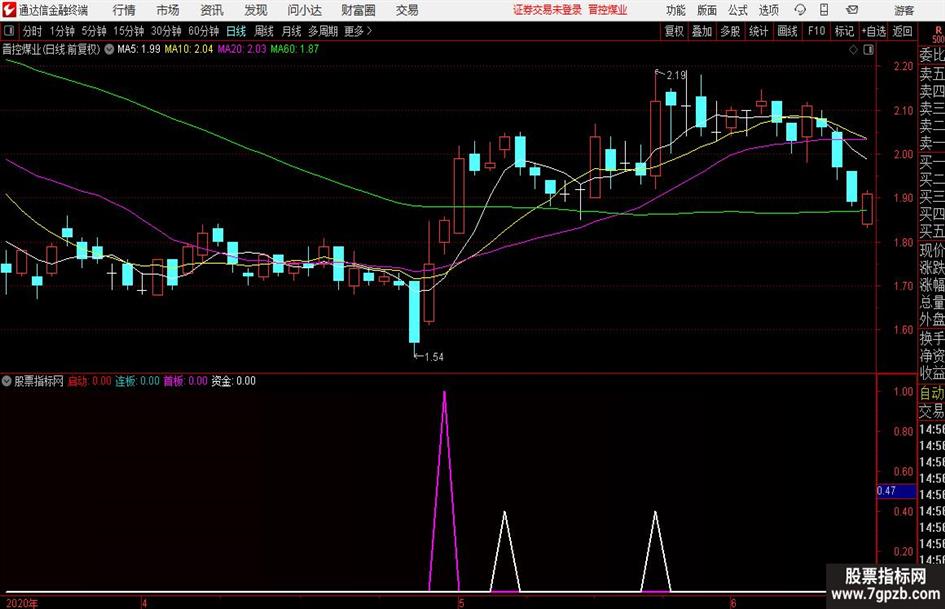This screenshot has height=609, width=945.
Task: Click the 资金: 0.00 indicator value
Action: (x=233, y=381)
